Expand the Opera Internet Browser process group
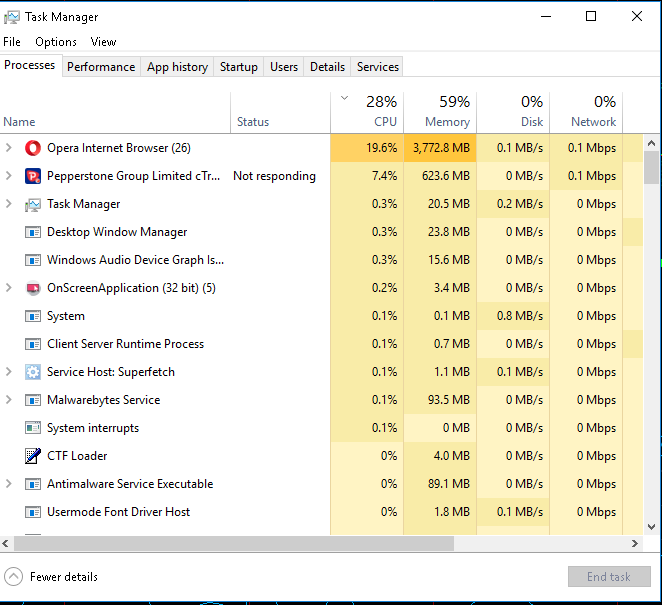This screenshot has height=605, width=662. pos(8,148)
